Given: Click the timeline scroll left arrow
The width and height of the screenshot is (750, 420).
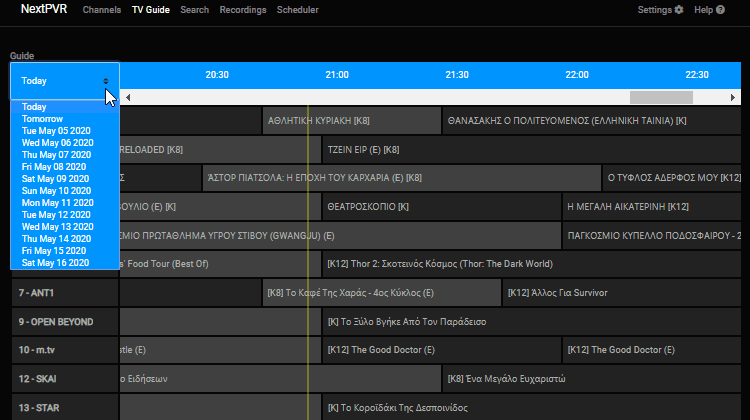Looking at the screenshot, I should pyautogui.click(x=127, y=97).
